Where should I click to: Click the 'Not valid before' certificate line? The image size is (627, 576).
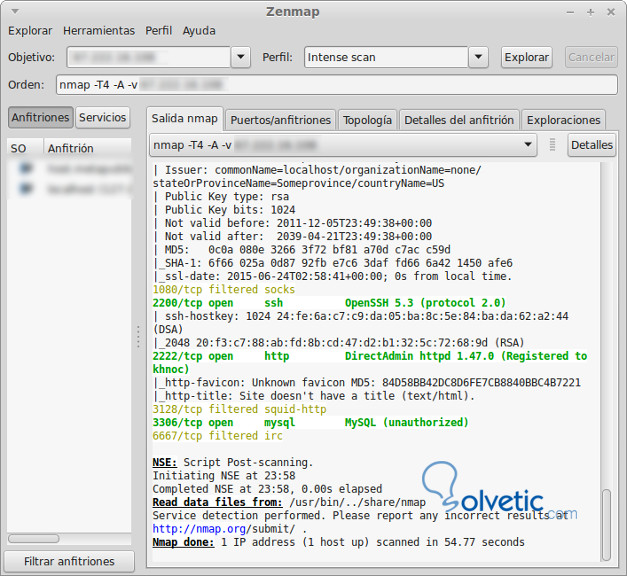292,223
